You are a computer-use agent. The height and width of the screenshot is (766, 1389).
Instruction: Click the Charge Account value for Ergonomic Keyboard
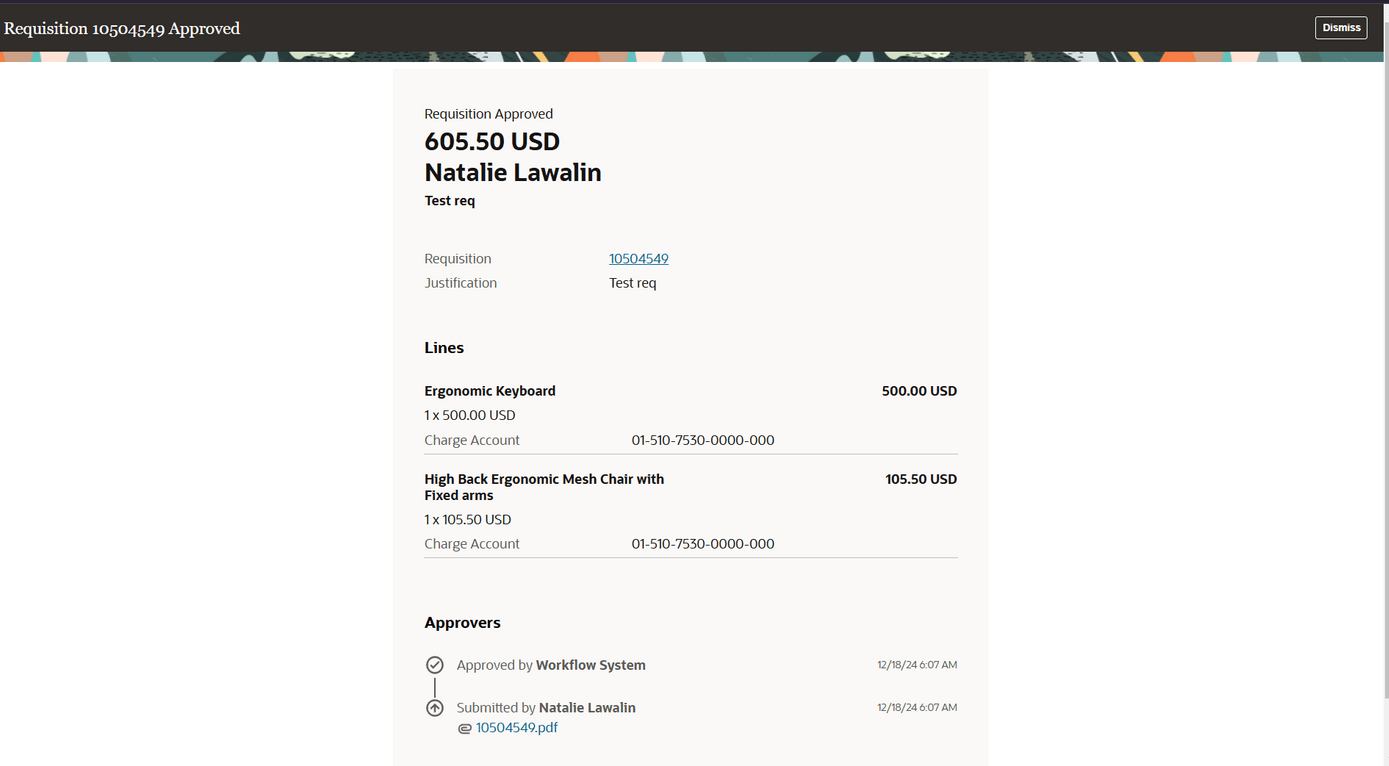tap(703, 439)
